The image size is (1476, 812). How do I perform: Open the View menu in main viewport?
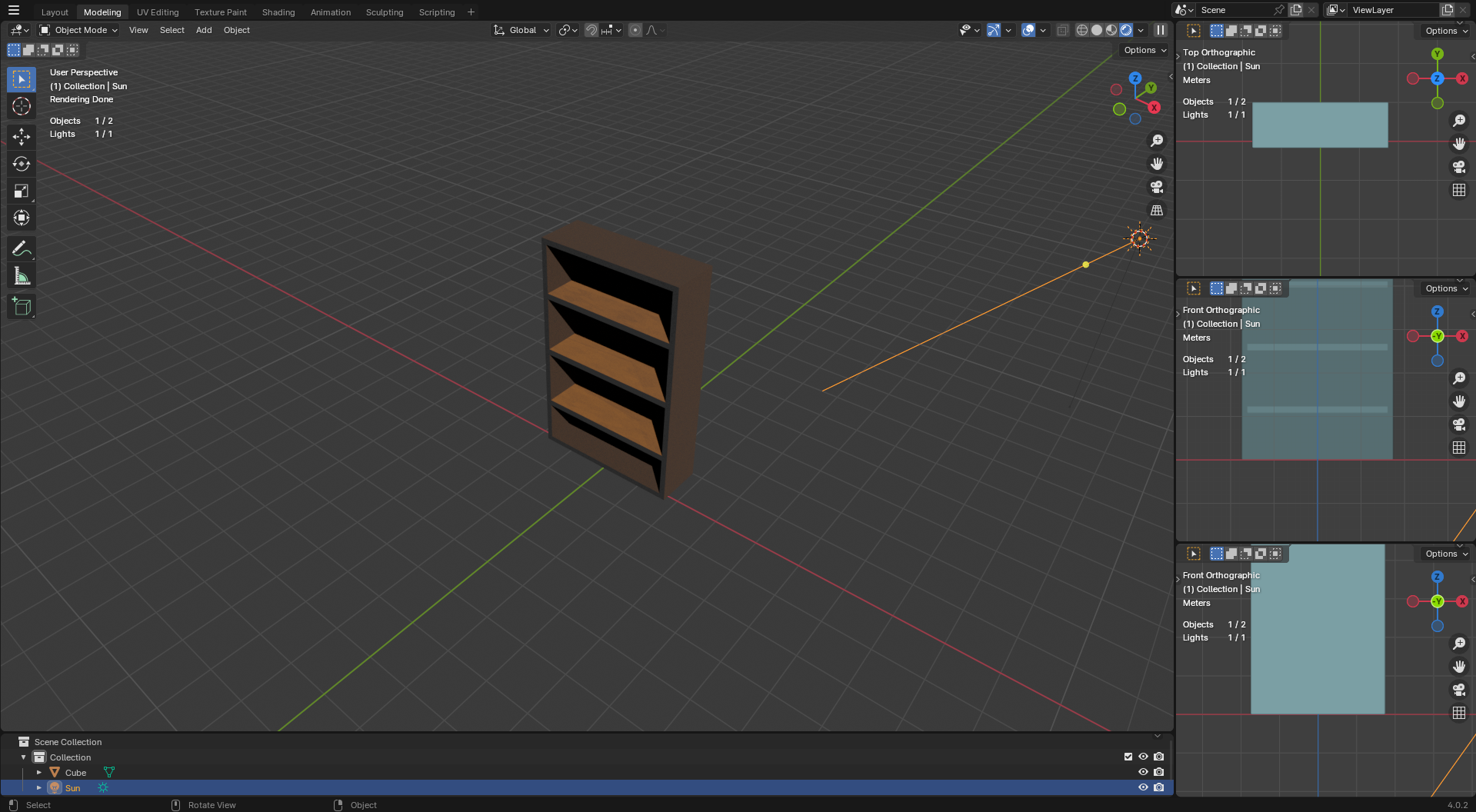(x=138, y=30)
